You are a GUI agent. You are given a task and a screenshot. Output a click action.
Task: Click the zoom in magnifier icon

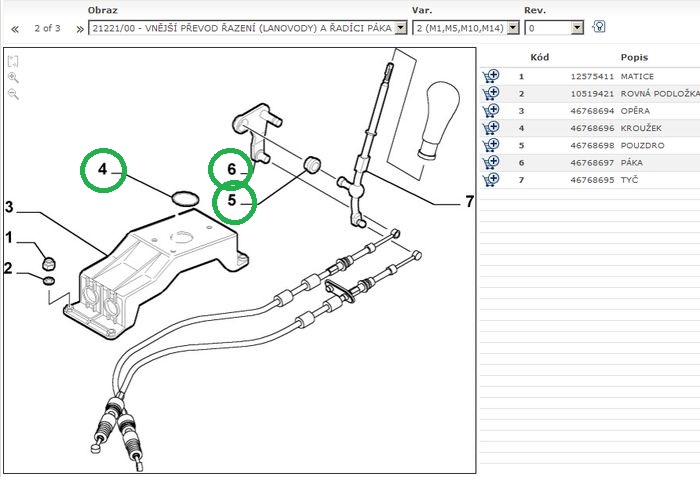(13, 77)
